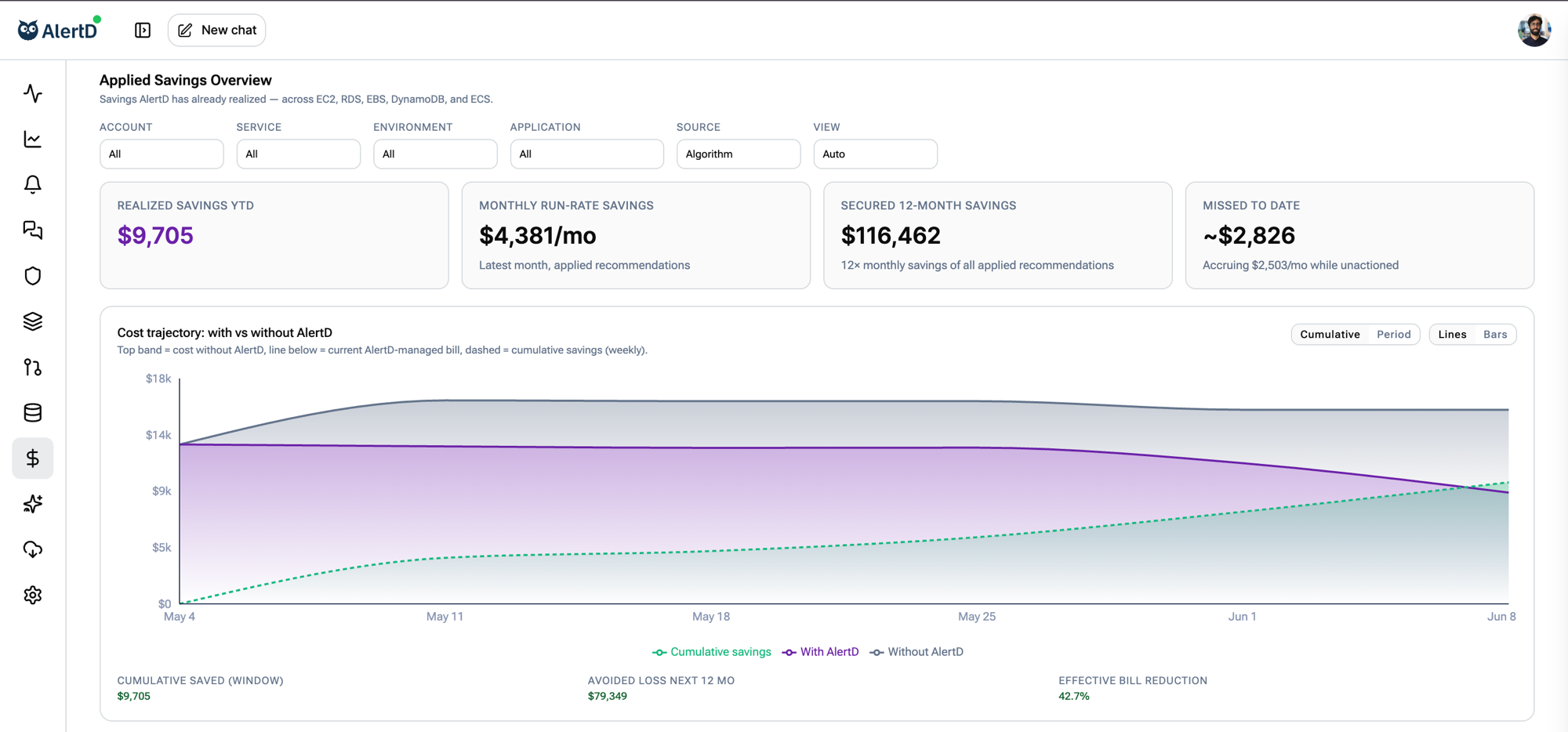The width and height of the screenshot is (1568, 732).
Task: Open the sparkles AI sidebar icon
Action: (33, 504)
